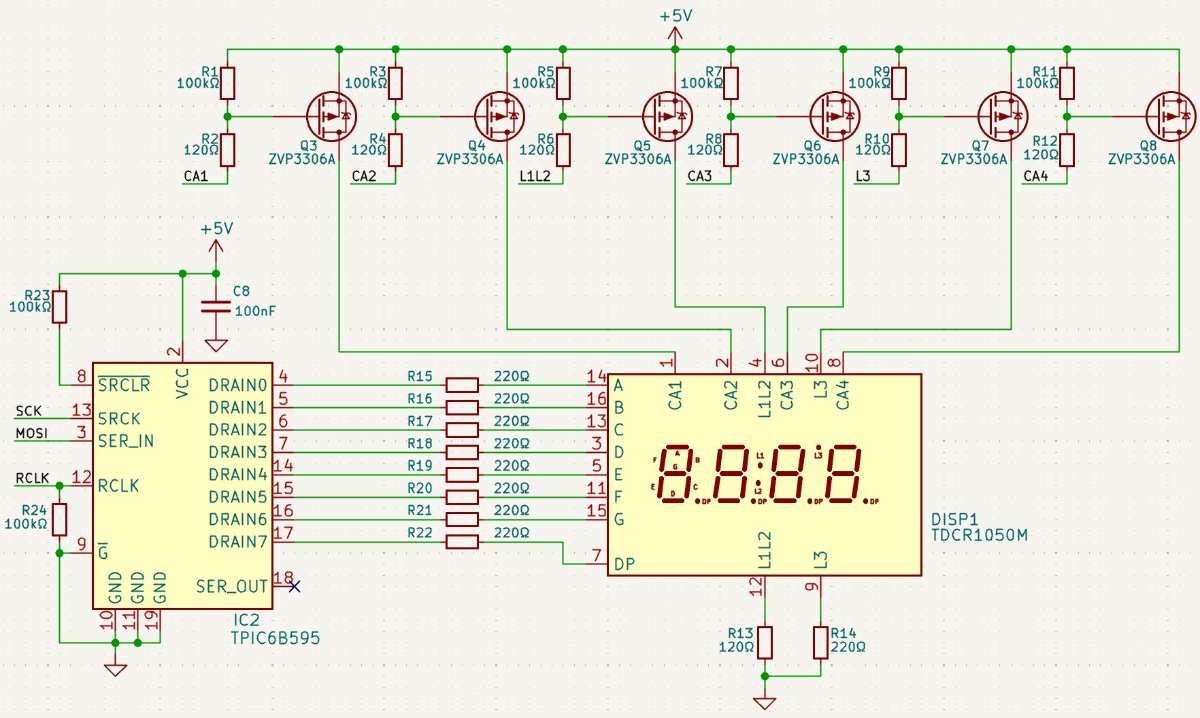Select the C8 100nF capacitor symbol
1200x718 pixels.
click(215, 304)
